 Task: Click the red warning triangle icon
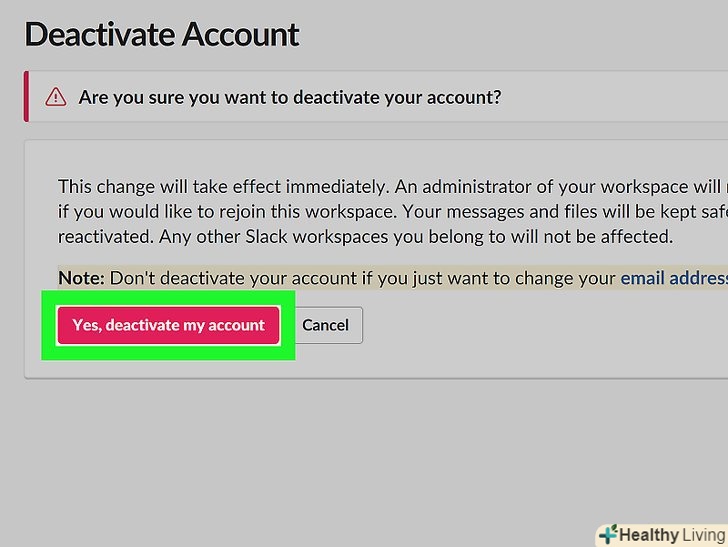pyautogui.click(x=55, y=98)
